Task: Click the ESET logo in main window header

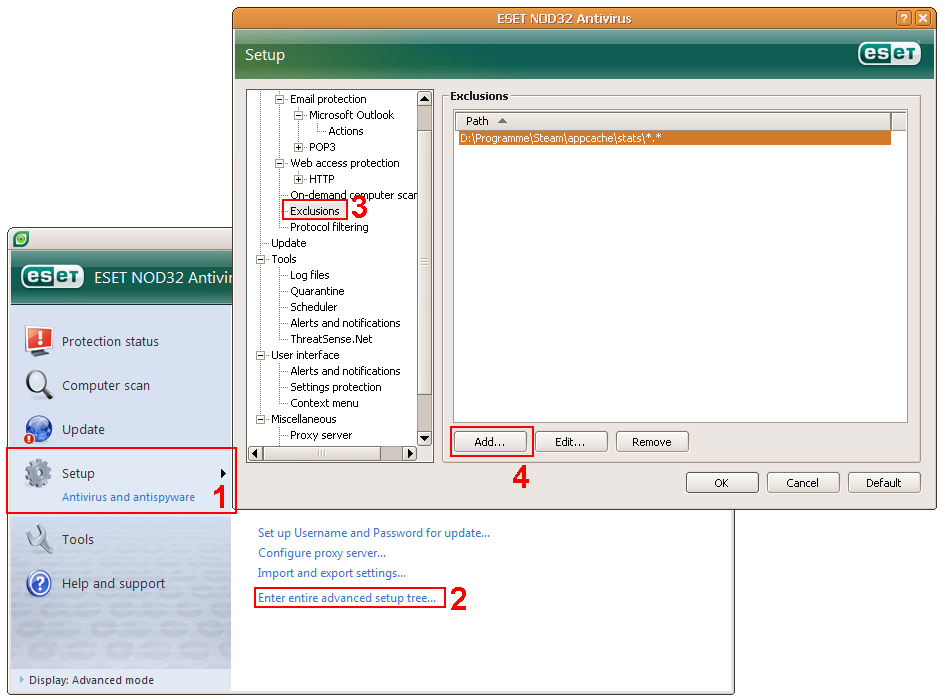Action: pos(52,277)
